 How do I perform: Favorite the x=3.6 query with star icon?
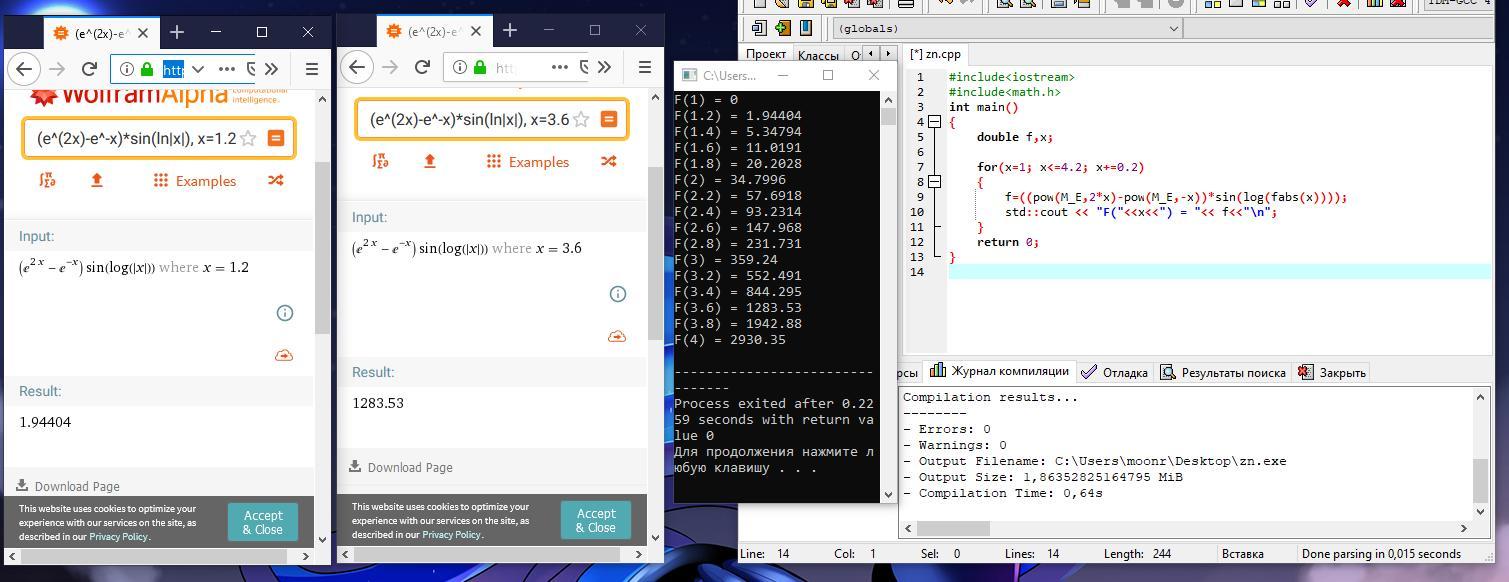pos(581,119)
